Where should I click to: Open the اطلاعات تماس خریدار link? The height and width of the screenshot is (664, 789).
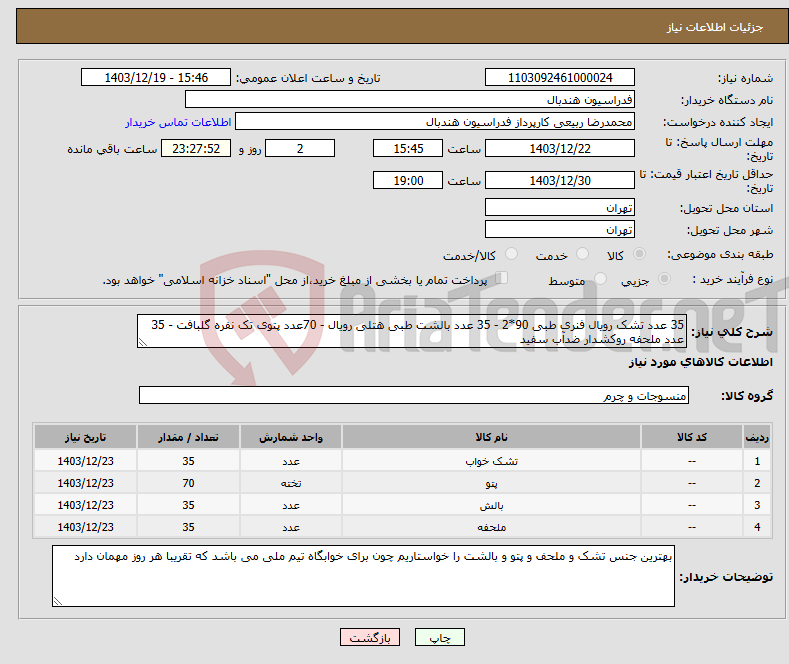pyautogui.click(x=178, y=122)
